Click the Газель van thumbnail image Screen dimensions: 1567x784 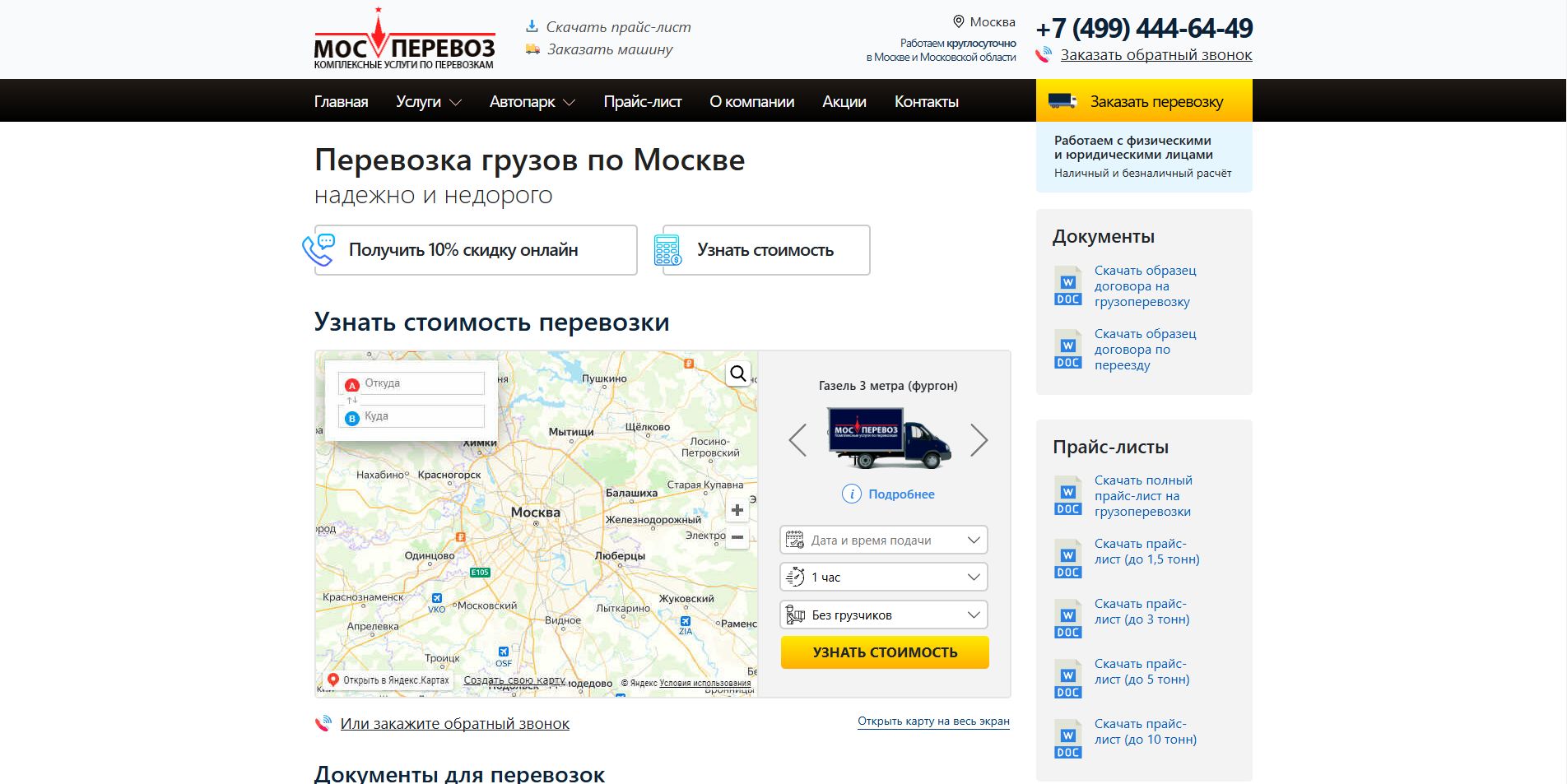889,438
